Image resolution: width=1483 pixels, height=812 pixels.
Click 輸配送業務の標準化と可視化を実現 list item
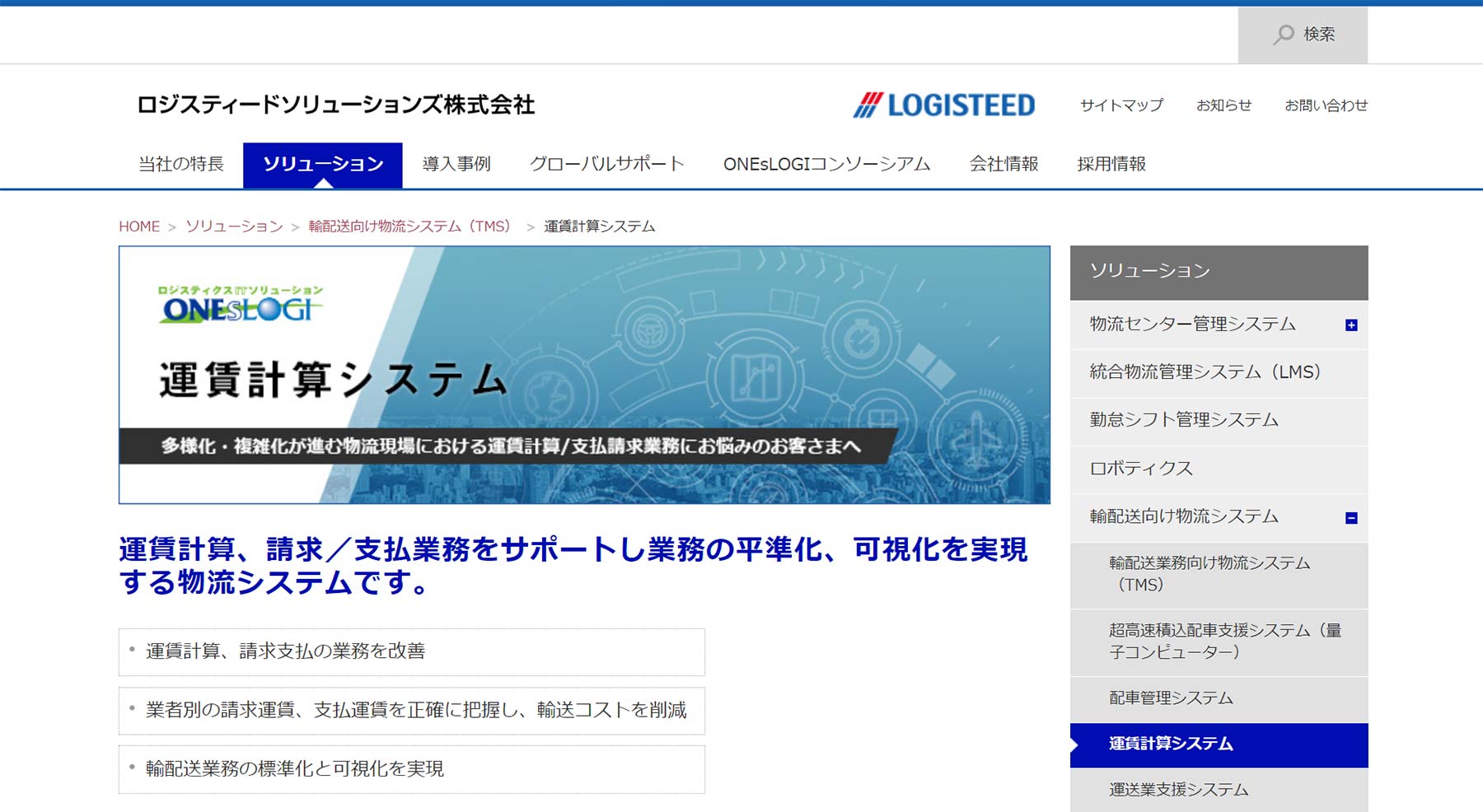tap(411, 769)
